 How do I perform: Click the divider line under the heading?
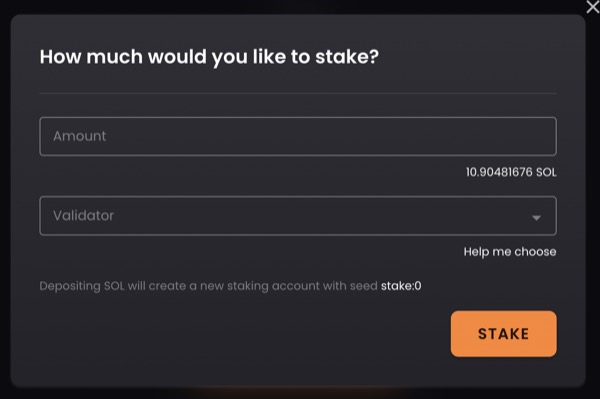(298, 93)
